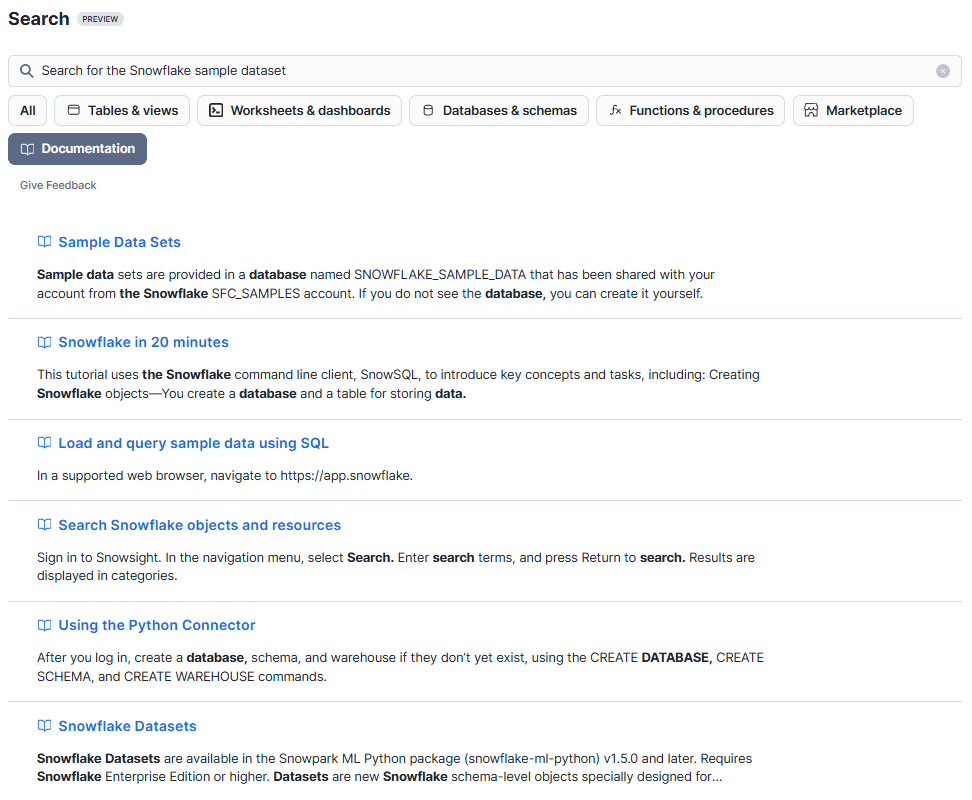Click the book icon on the Documentation chip
The image size is (972, 800).
(28, 148)
